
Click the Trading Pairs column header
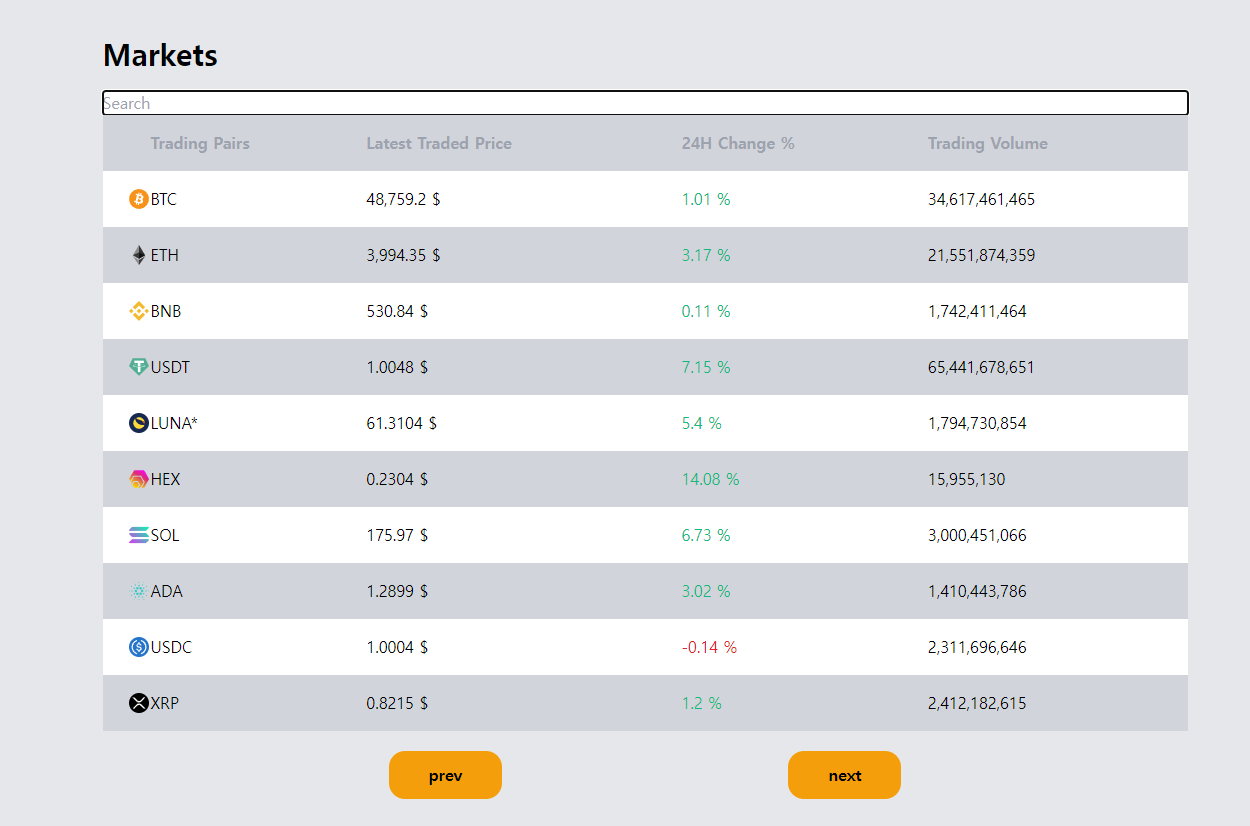[x=200, y=143]
